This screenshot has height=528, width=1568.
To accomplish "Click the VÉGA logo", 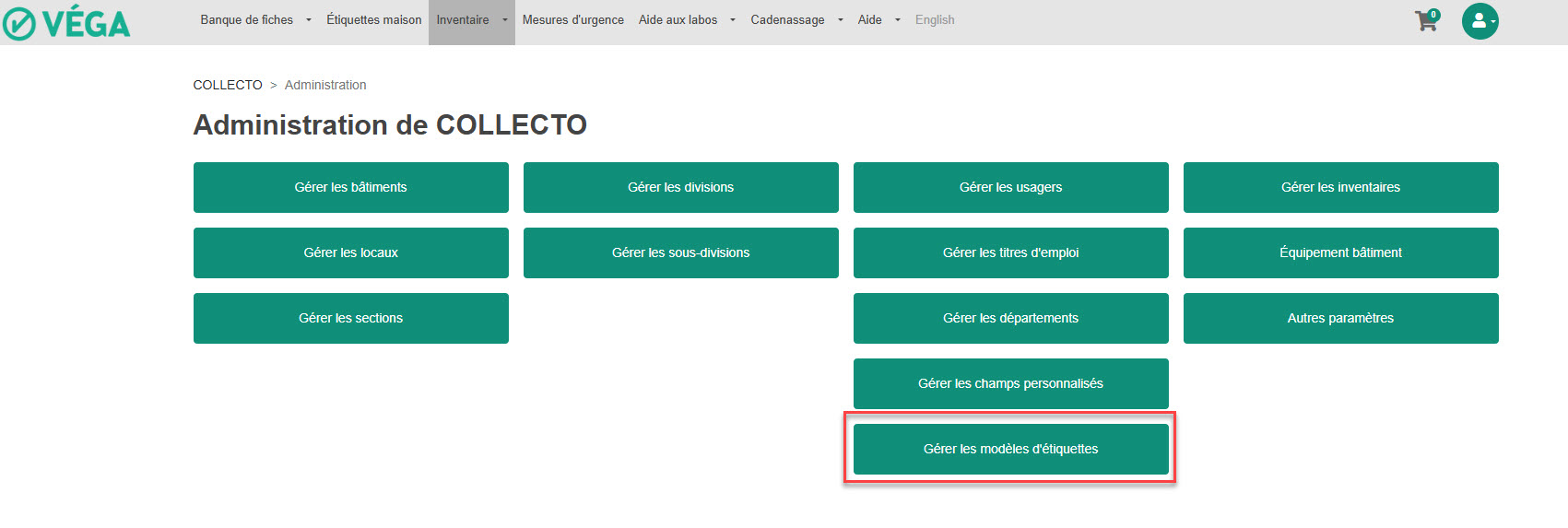I will [66, 23].
